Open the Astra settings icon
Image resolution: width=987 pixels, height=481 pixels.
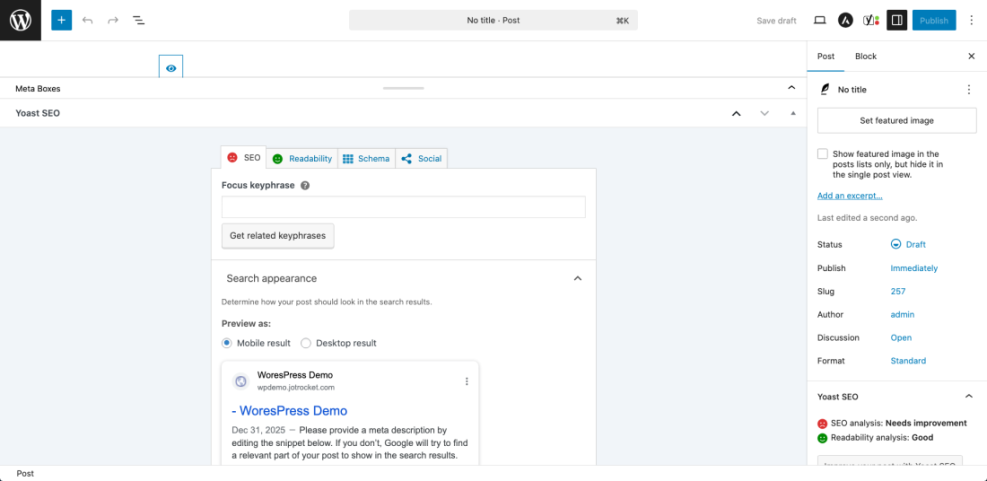click(845, 20)
